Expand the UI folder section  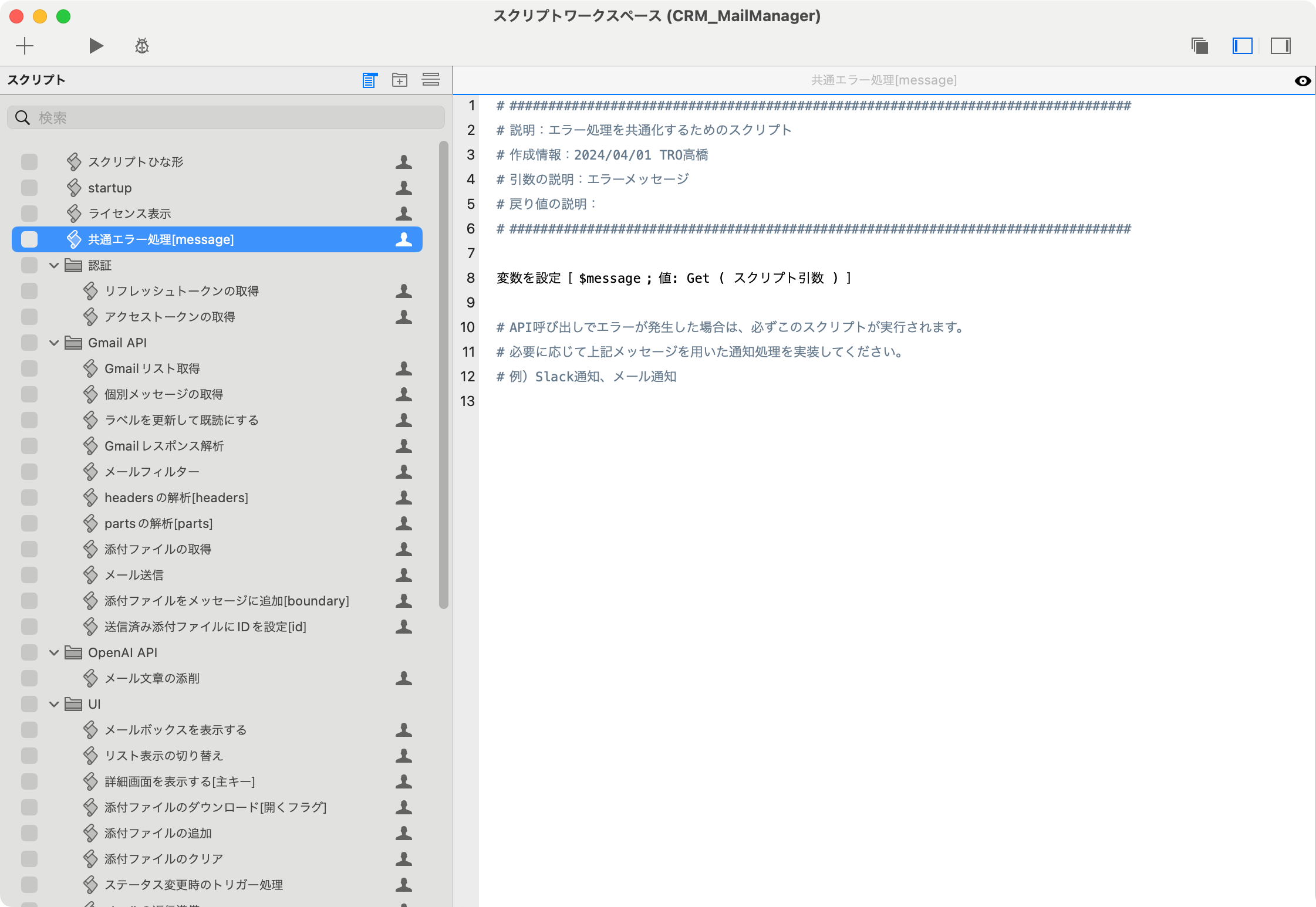click(55, 704)
